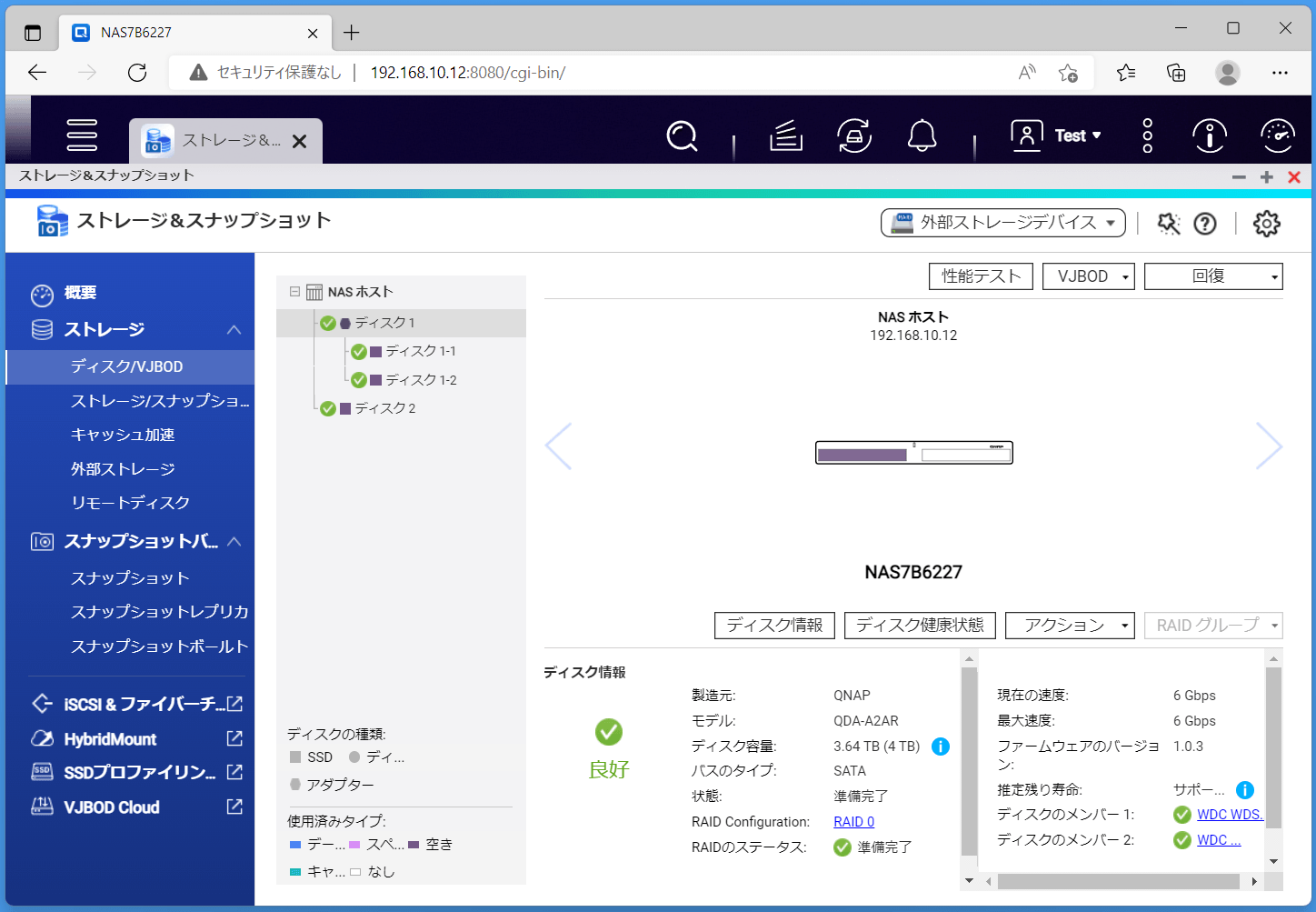The height and width of the screenshot is (912, 1316).
Task: Open iSCSI & ファイバーチ... link
Action: coord(136,704)
